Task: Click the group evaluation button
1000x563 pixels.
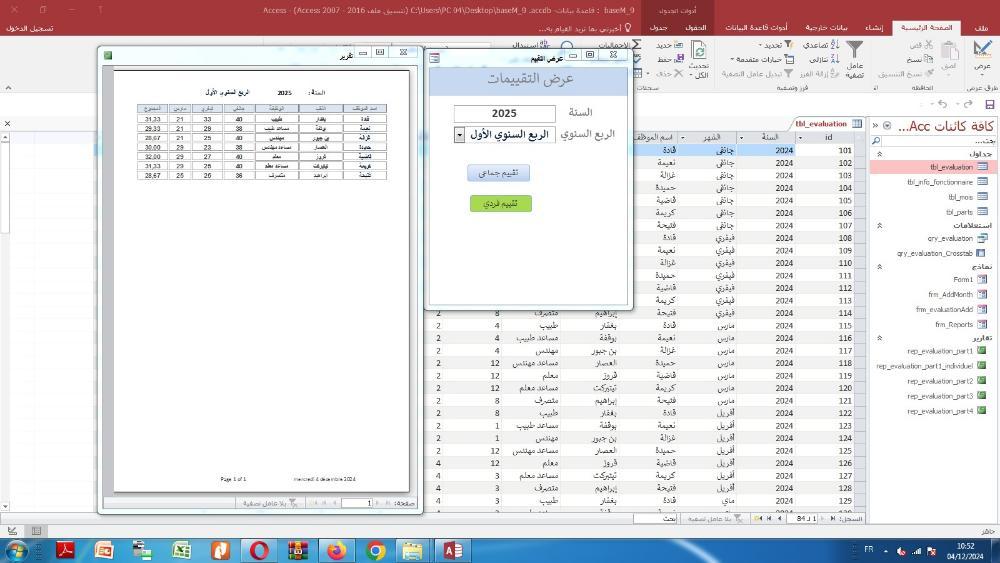Action: point(498,173)
